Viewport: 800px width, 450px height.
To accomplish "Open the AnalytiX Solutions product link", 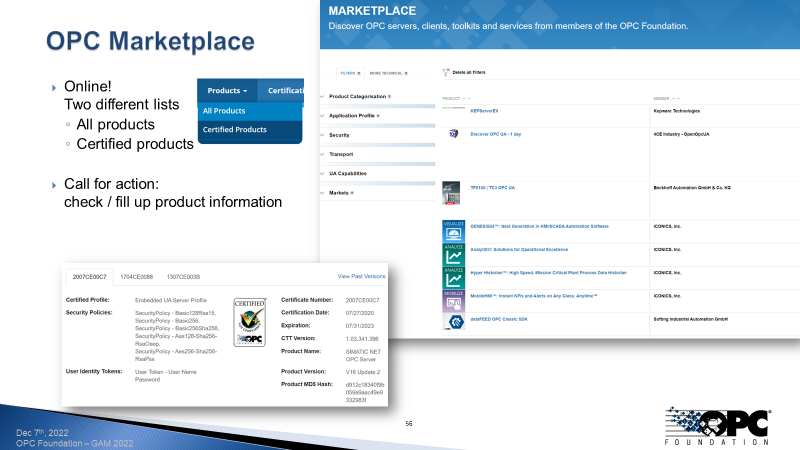I will click(x=519, y=249).
